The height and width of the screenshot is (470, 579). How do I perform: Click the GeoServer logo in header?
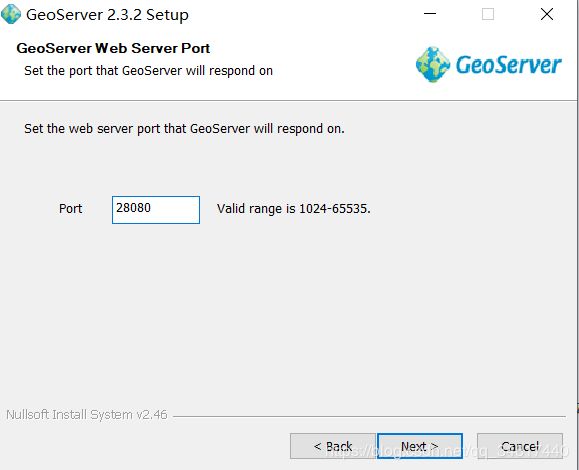point(488,65)
